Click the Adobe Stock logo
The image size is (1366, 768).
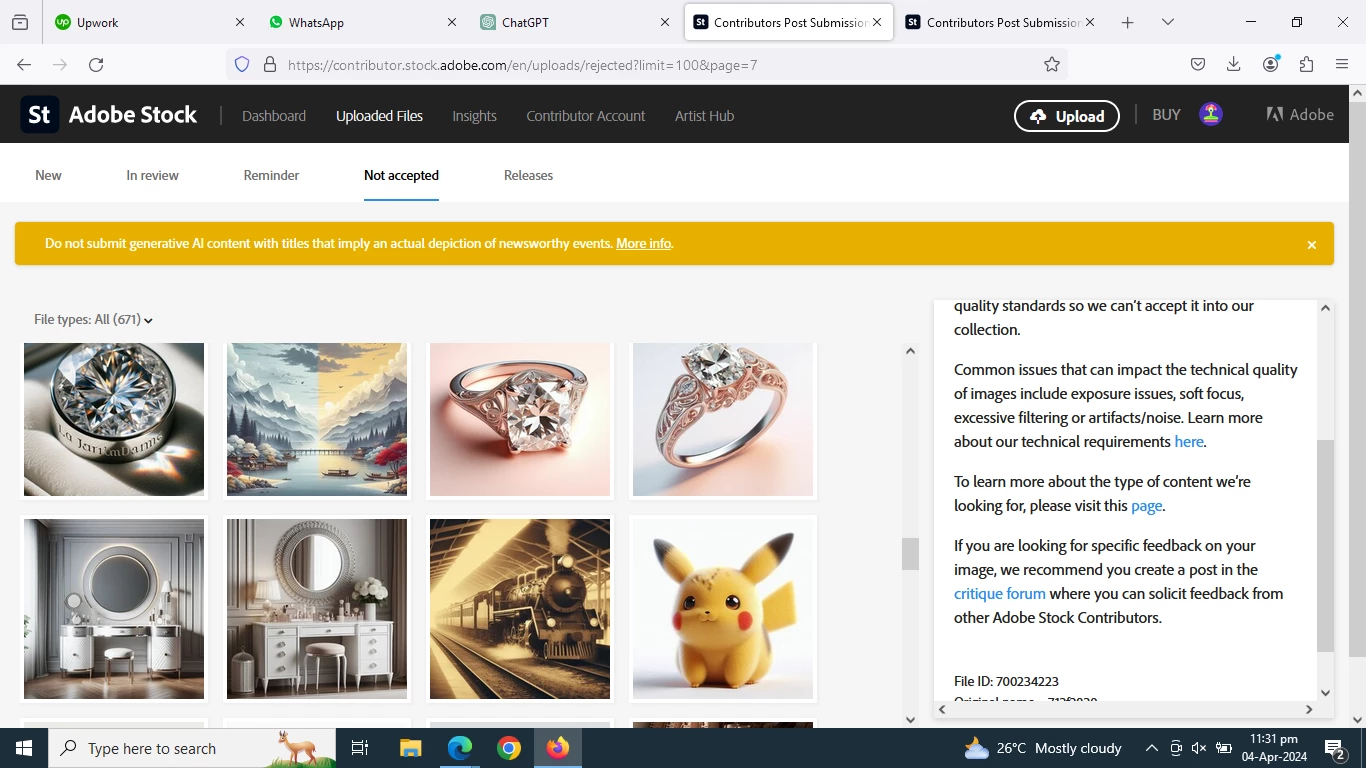109,115
